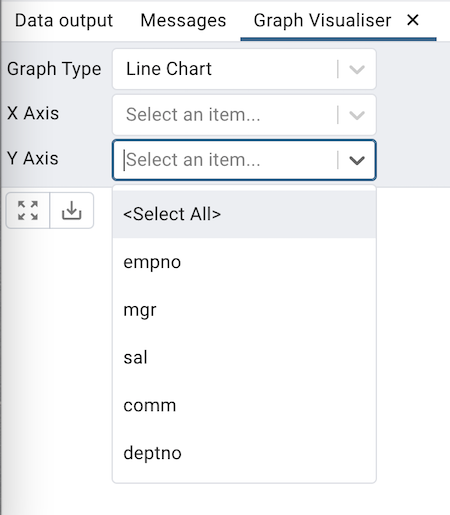Select comm in the dropdown list

click(x=244, y=405)
